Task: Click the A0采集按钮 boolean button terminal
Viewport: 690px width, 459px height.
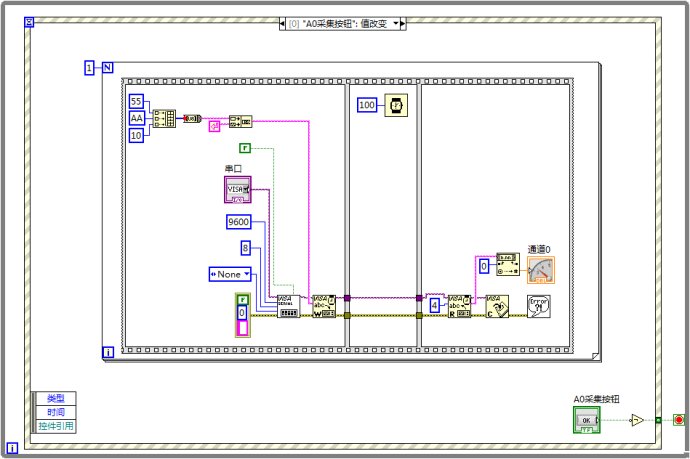Action: click(586, 420)
